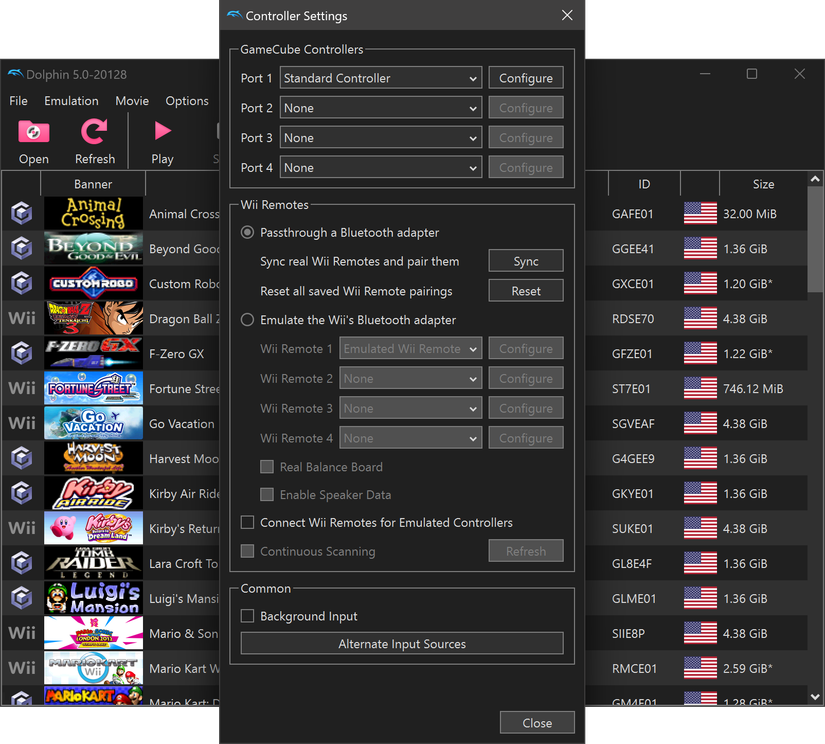Viewport: 825px width, 744px height.
Task: Click Close button at dialog bottom
Action: tap(537, 723)
